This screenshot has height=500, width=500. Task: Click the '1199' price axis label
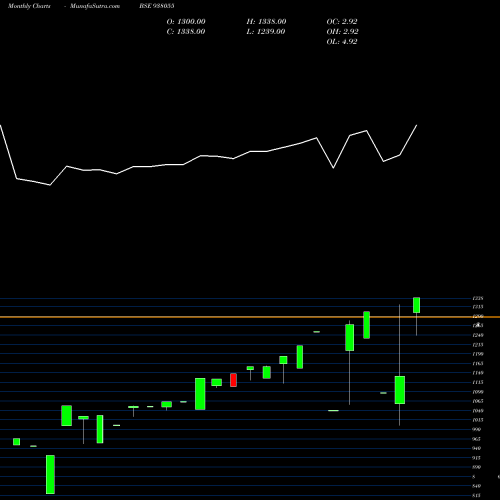pyautogui.click(x=478, y=354)
